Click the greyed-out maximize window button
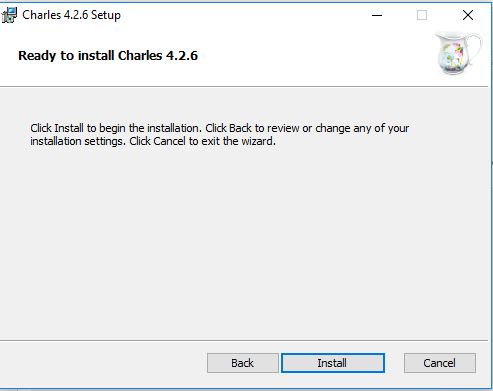493x391 pixels. pyautogui.click(x=422, y=15)
